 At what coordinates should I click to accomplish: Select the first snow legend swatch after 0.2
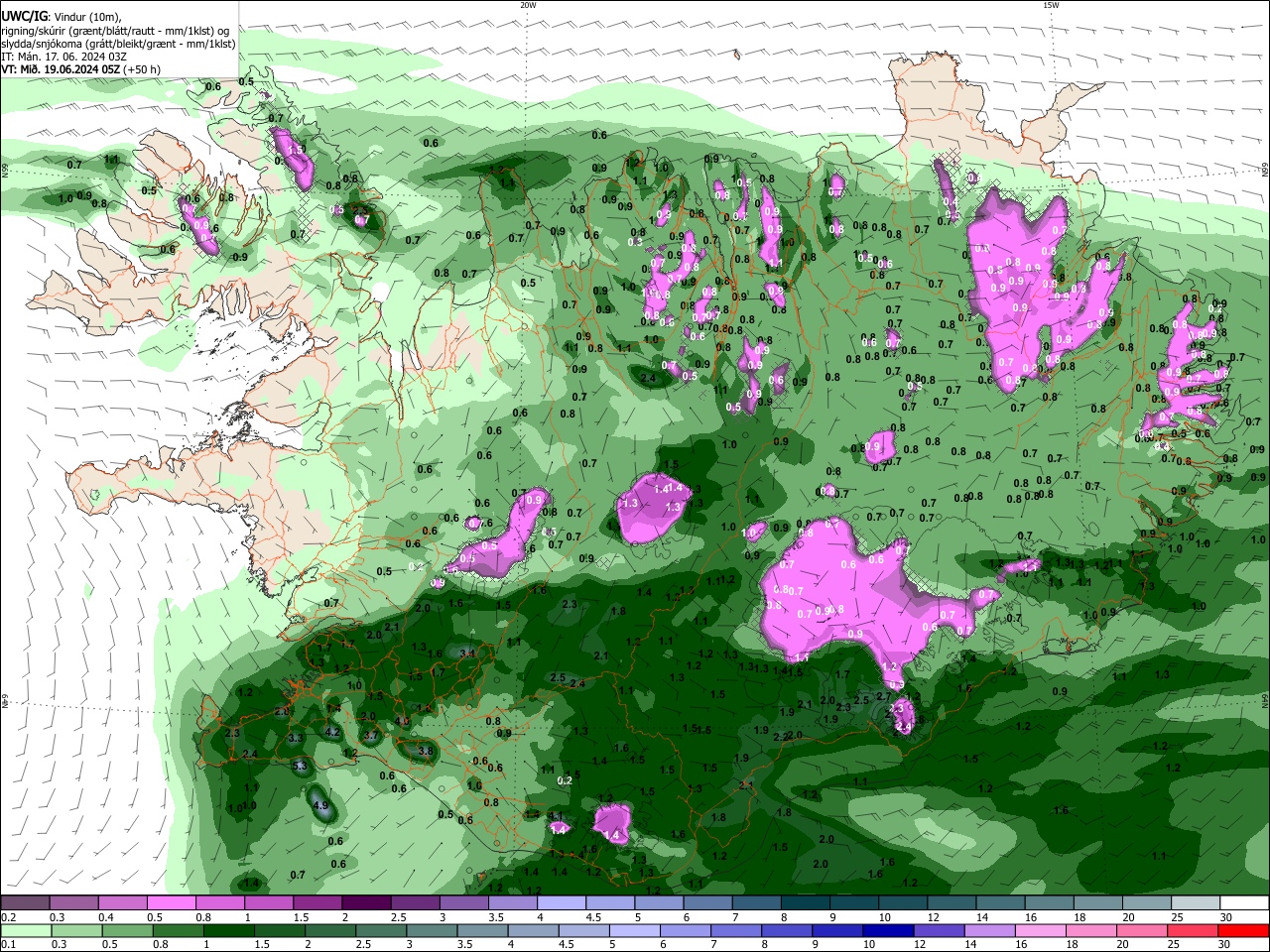[x=24, y=903]
